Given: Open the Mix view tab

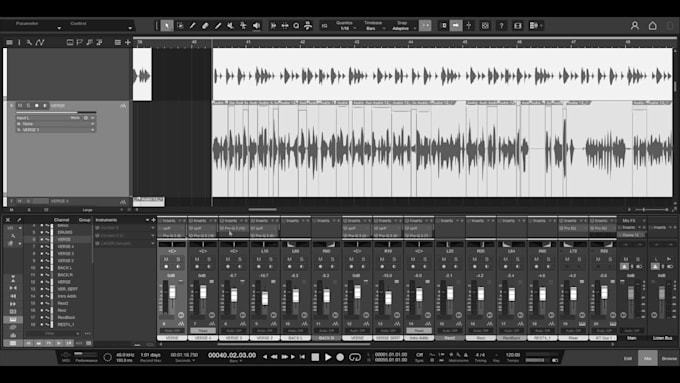Looking at the screenshot, I should coord(648,358).
